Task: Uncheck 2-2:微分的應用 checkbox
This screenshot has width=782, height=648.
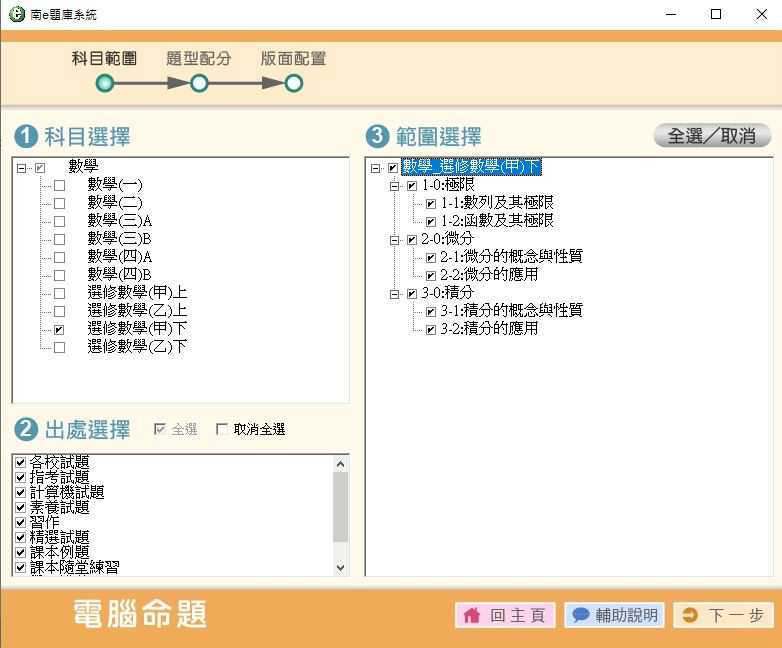Action: 431,275
